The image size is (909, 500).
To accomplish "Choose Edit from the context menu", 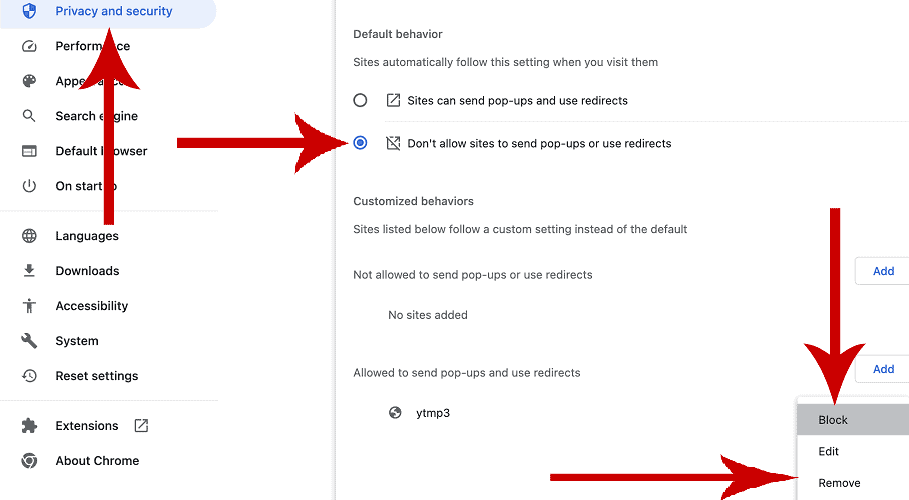I will [829, 452].
